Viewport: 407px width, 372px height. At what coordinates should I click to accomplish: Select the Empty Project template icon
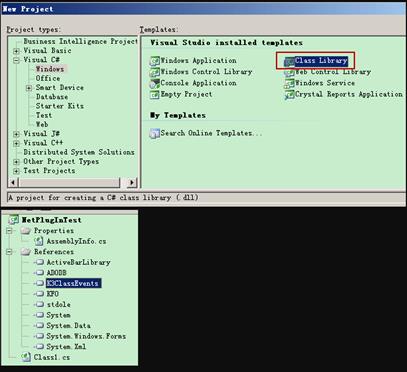(x=154, y=95)
